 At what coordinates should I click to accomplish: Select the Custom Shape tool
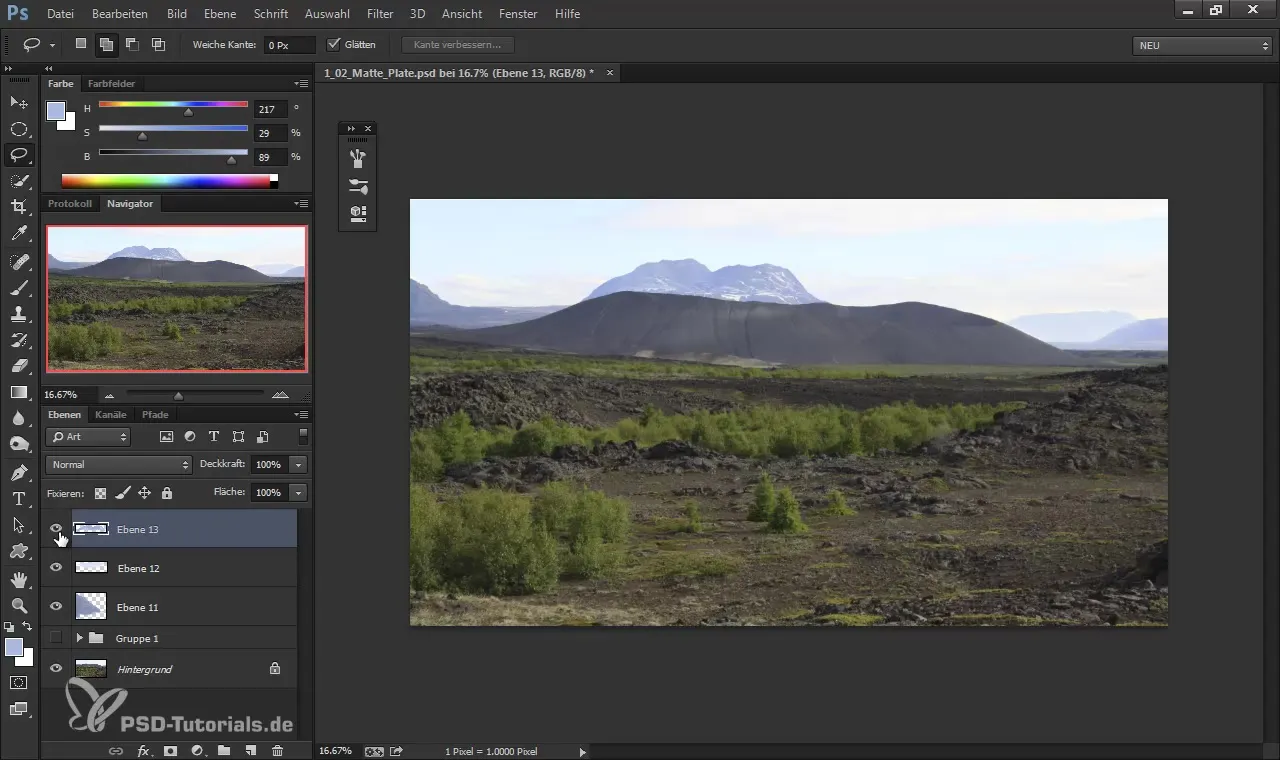click(x=19, y=550)
